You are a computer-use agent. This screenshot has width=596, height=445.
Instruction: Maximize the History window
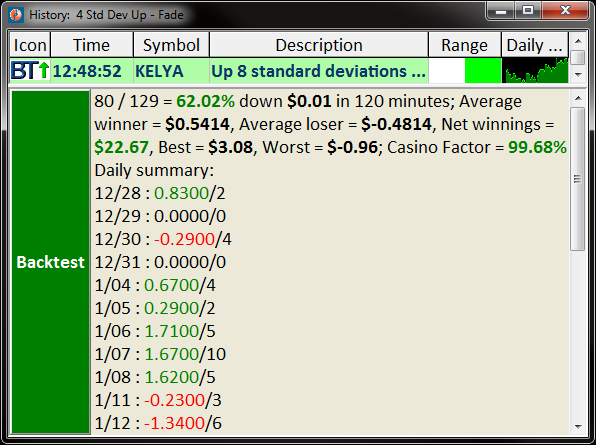[528, 10]
